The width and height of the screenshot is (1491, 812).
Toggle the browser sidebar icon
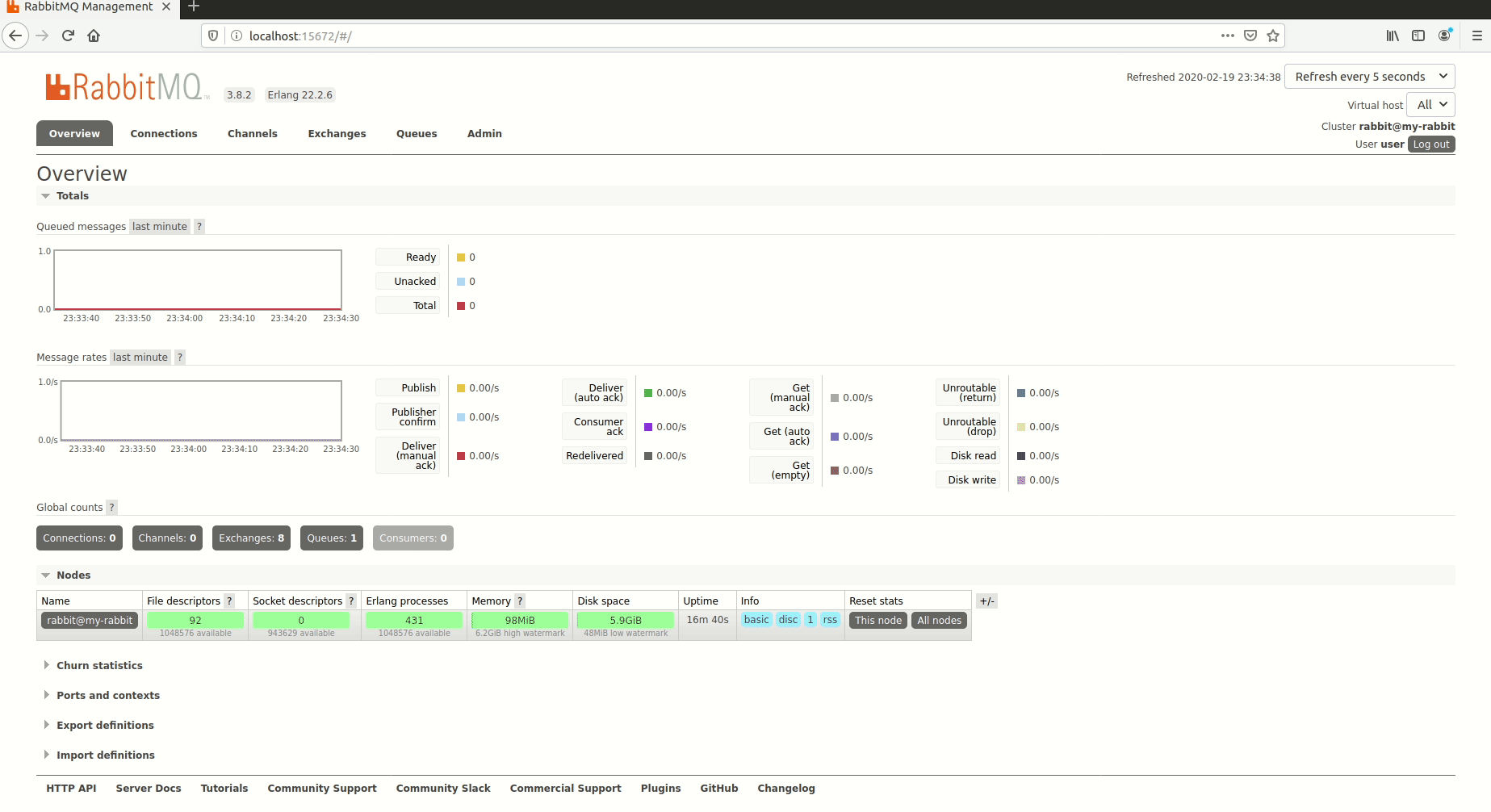pos(1418,36)
